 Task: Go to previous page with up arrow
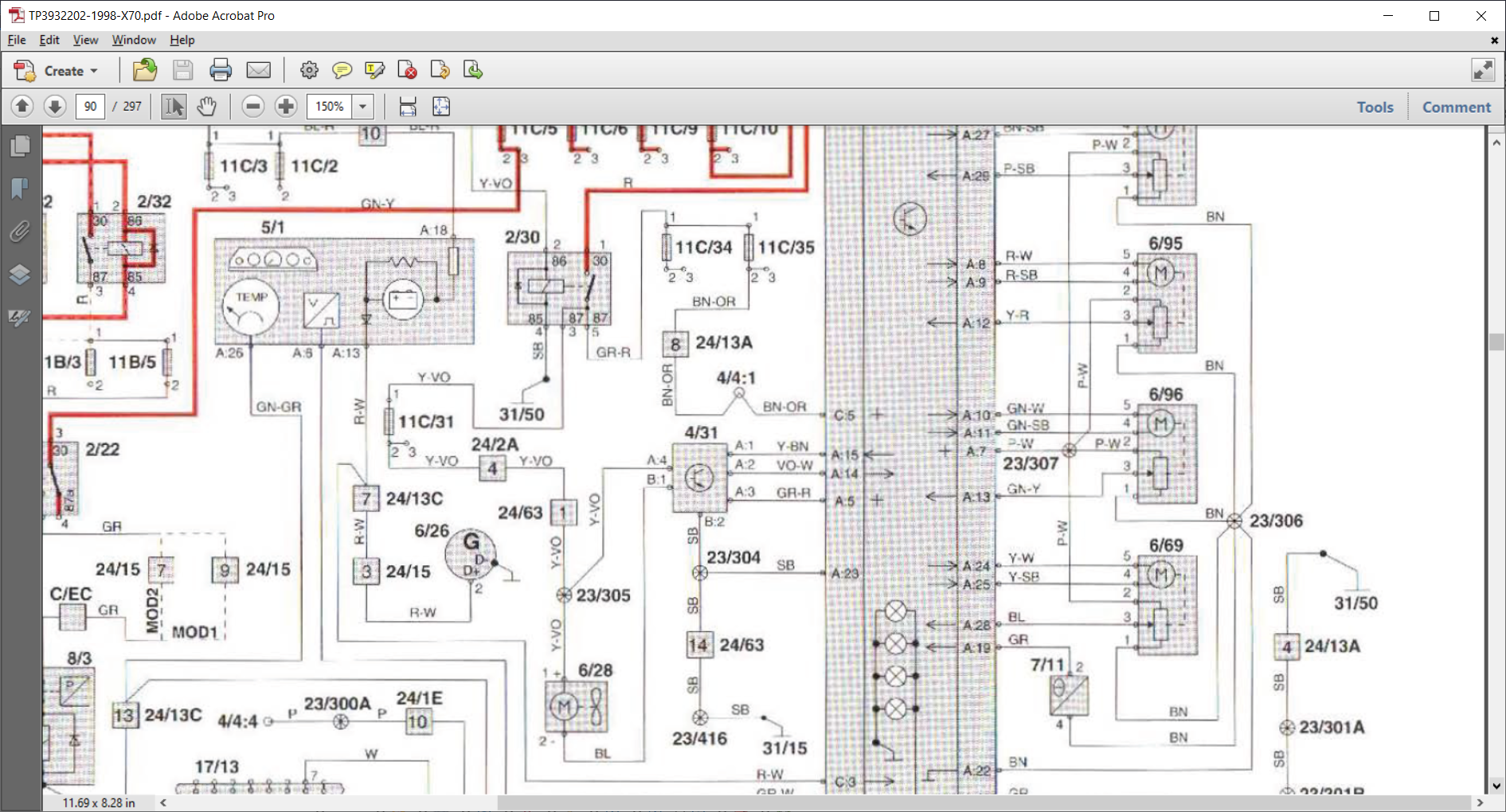pyautogui.click(x=22, y=106)
